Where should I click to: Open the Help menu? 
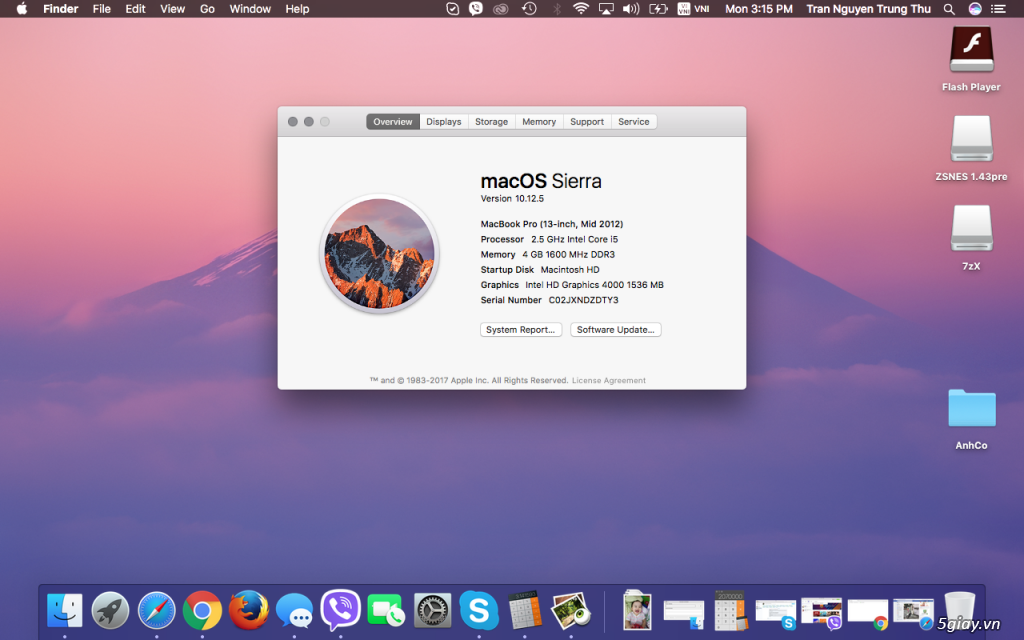(297, 9)
